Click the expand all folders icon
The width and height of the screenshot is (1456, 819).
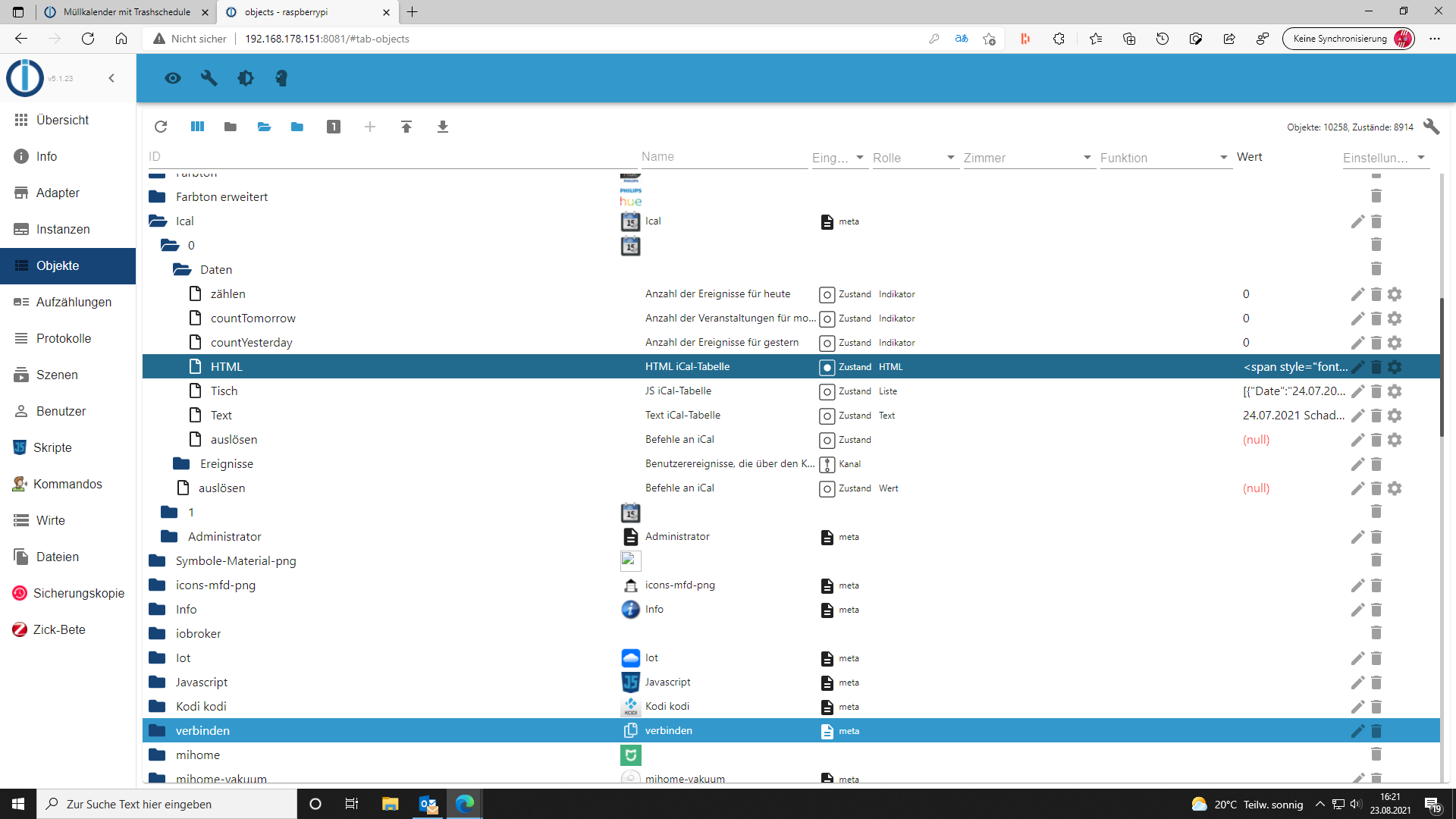pyautogui.click(x=264, y=127)
